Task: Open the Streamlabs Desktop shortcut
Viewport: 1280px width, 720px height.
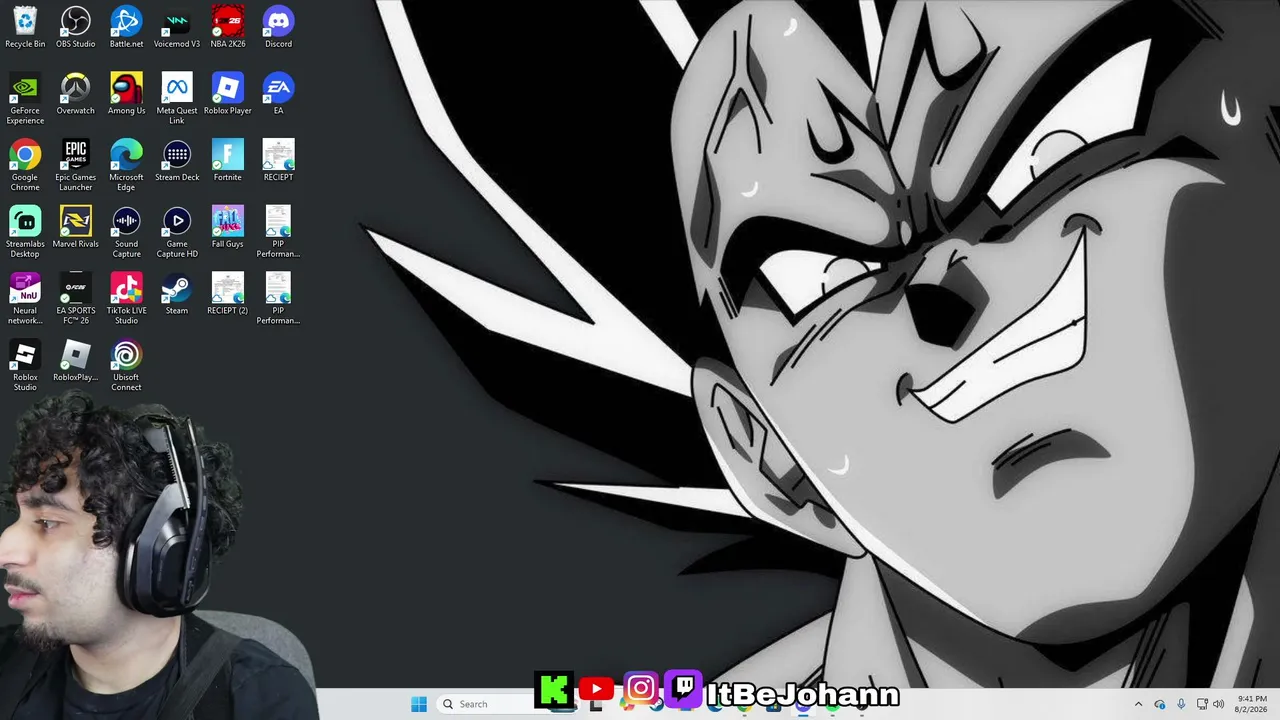Action: tap(25, 232)
